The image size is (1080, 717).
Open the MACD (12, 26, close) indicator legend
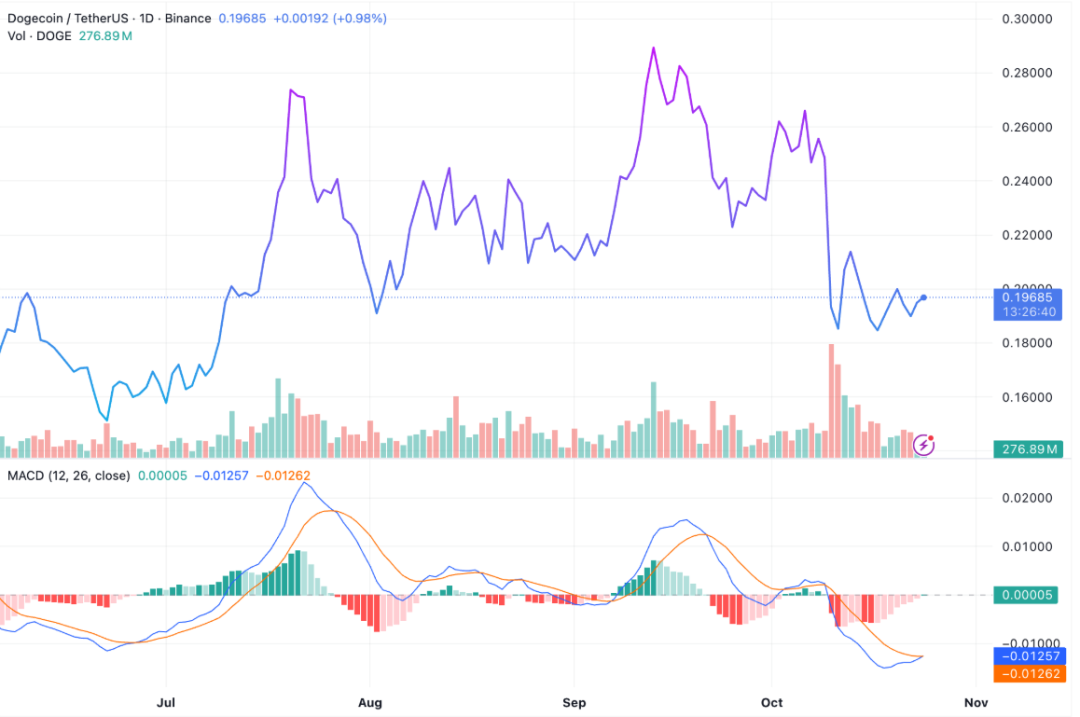coord(68,475)
